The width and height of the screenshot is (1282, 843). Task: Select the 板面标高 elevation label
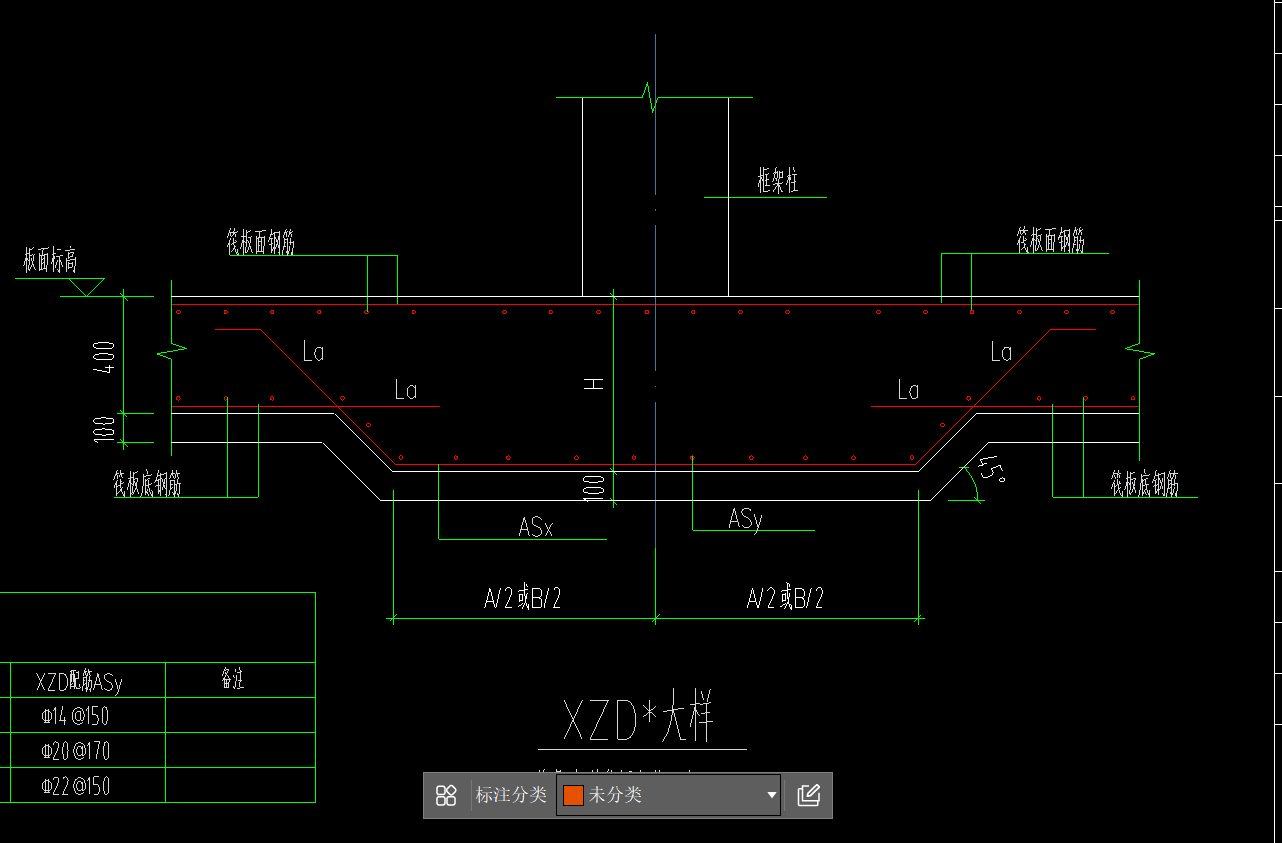(x=50, y=261)
